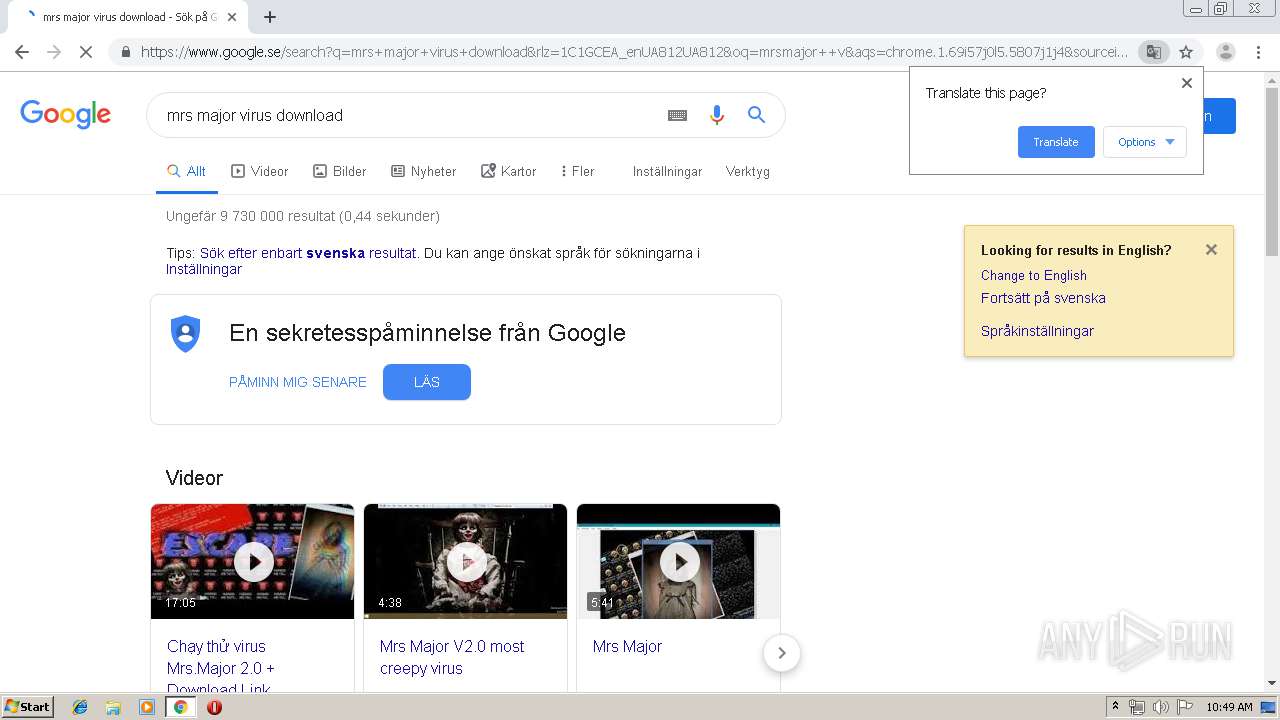
Task: Open the translate Options dropdown
Action: [x=1145, y=142]
